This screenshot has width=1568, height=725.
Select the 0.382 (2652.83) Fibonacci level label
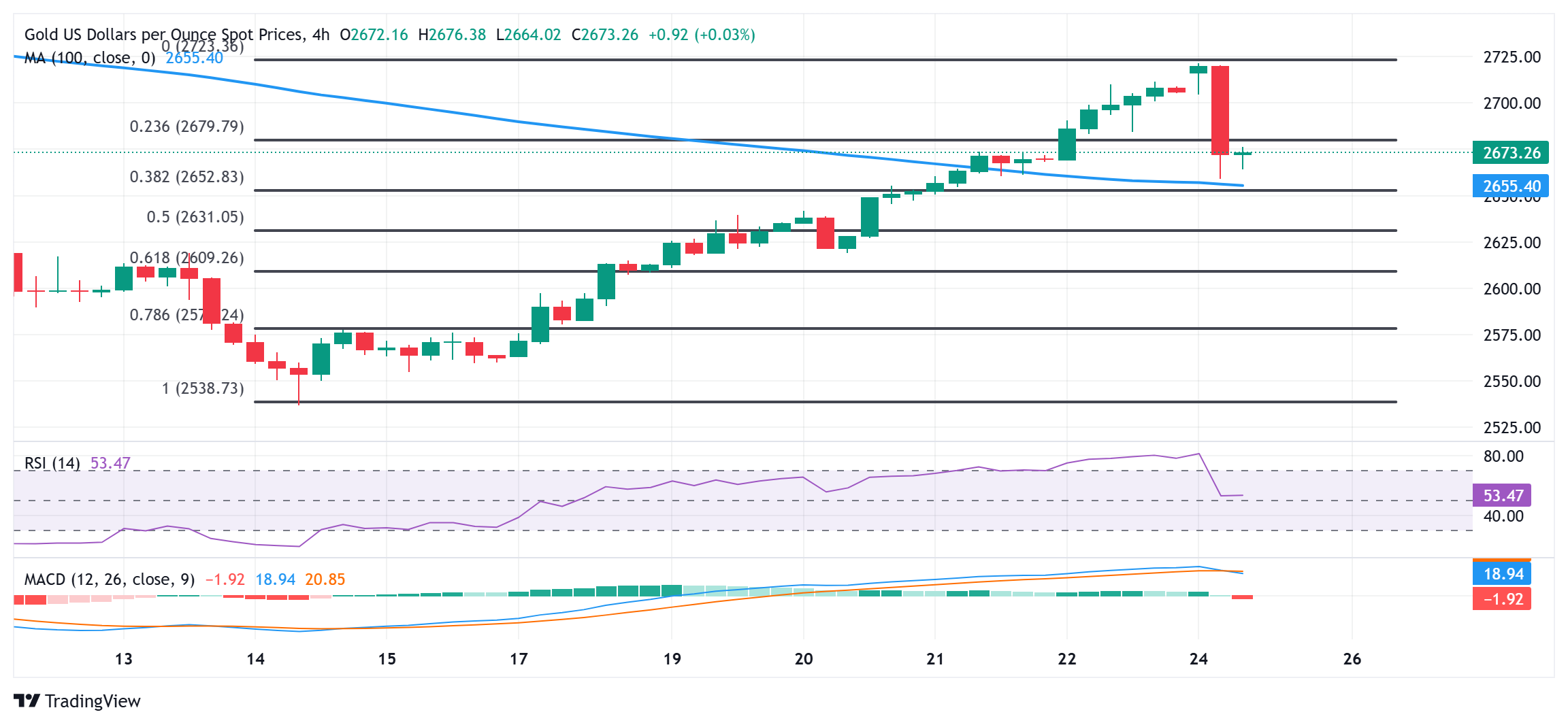tap(186, 177)
